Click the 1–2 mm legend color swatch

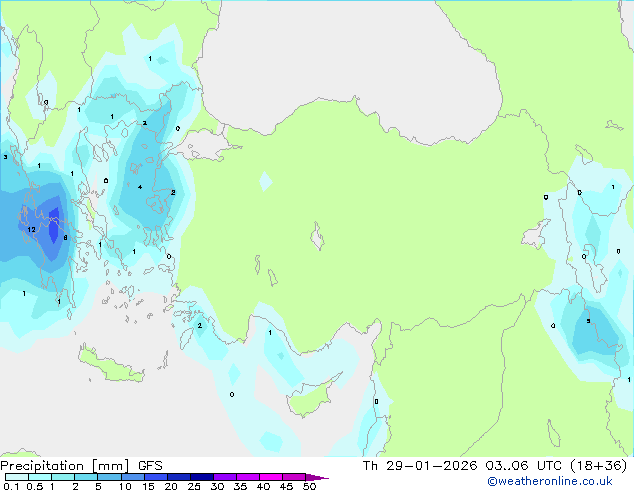(63, 477)
